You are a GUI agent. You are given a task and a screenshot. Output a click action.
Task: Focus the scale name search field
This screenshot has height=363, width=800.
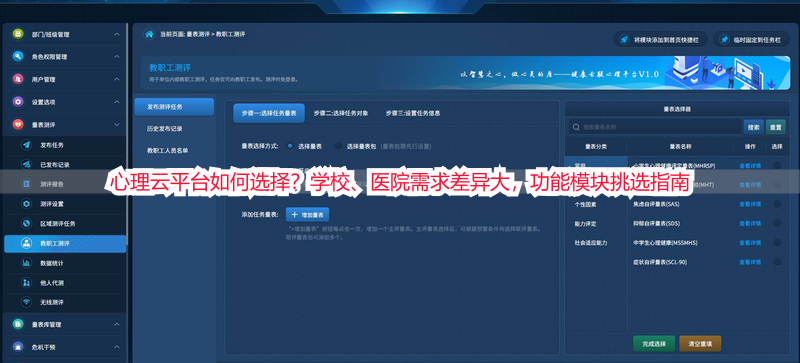coord(655,127)
